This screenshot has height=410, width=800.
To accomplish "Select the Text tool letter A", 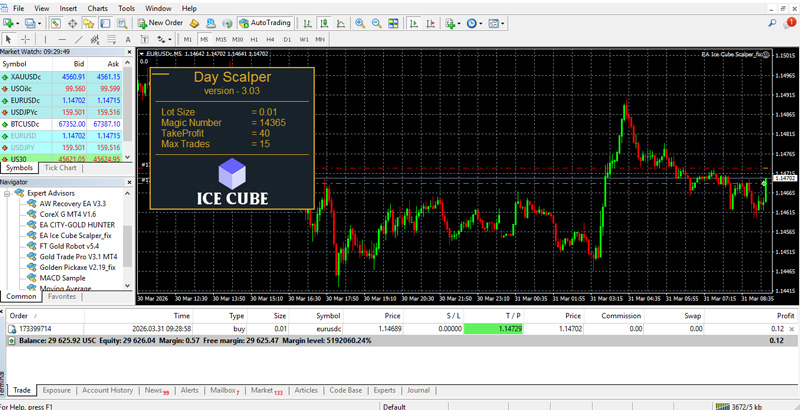I will click(x=128, y=39).
